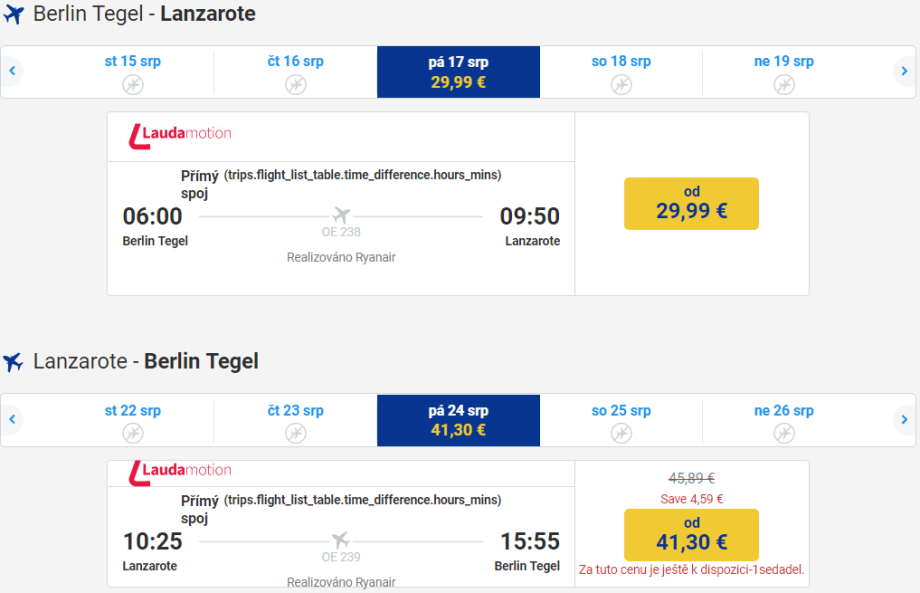Click the returning plane icon beside Lanzarote - Berlin Tegel
This screenshot has height=593, width=920.
pyautogui.click(x=14, y=362)
